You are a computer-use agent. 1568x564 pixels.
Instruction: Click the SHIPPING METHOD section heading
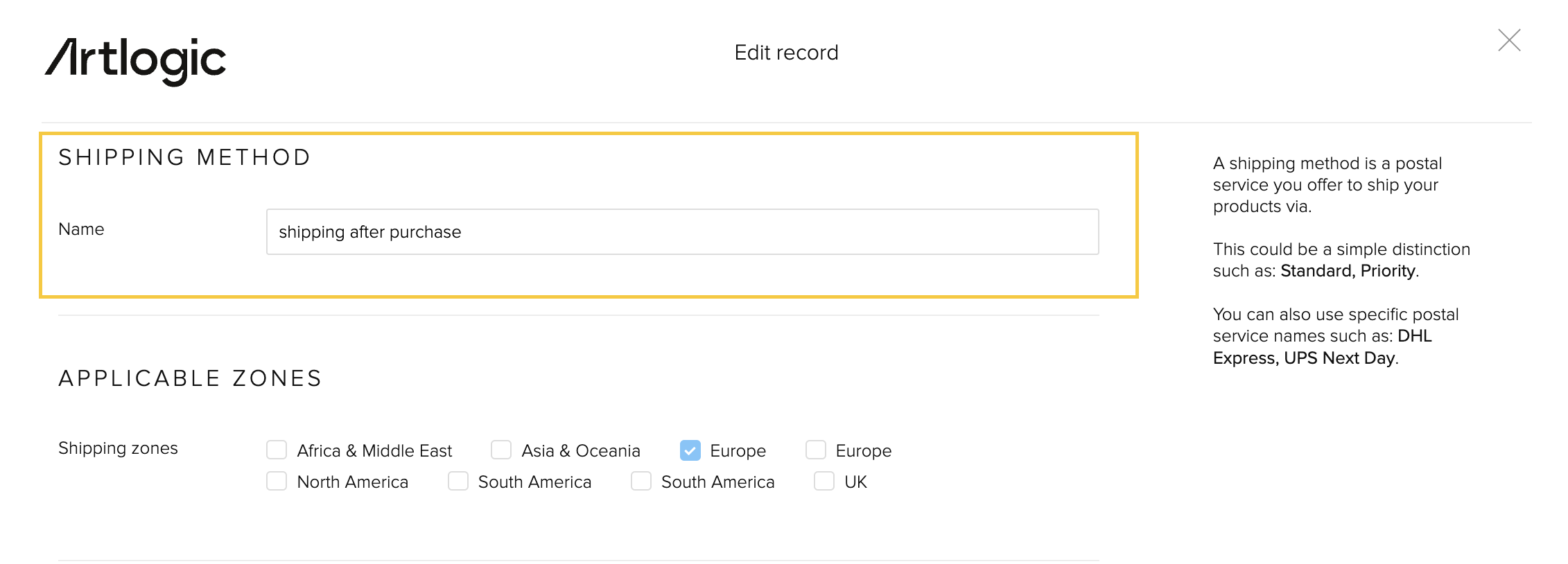coord(184,157)
